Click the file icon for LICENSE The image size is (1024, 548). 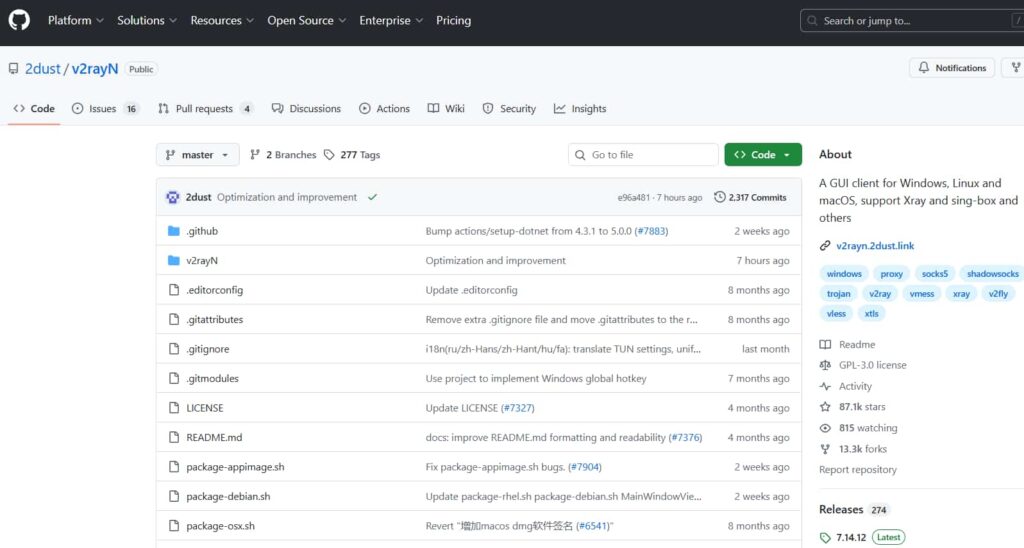point(174,408)
